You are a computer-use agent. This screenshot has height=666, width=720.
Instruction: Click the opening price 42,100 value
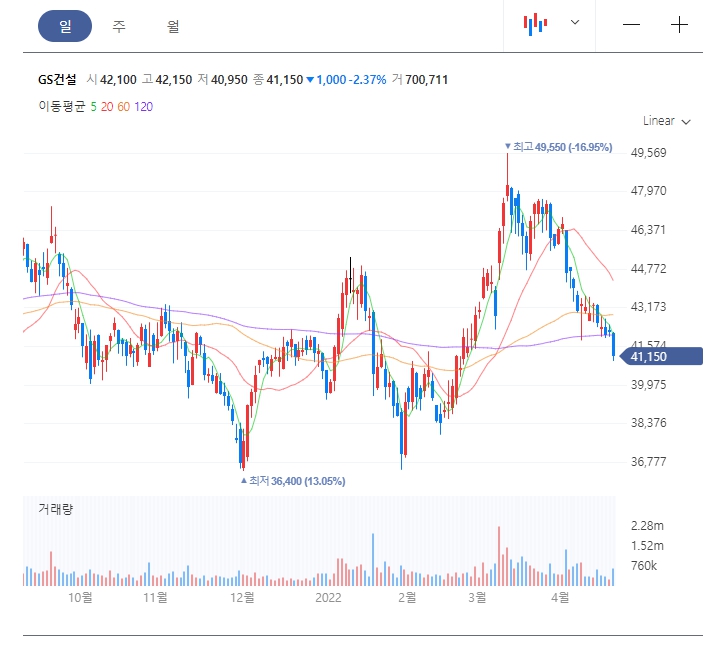click(118, 80)
